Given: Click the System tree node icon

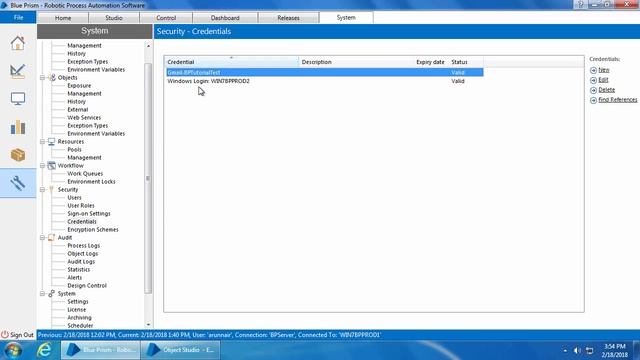Looking at the screenshot, I should click(51, 293).
